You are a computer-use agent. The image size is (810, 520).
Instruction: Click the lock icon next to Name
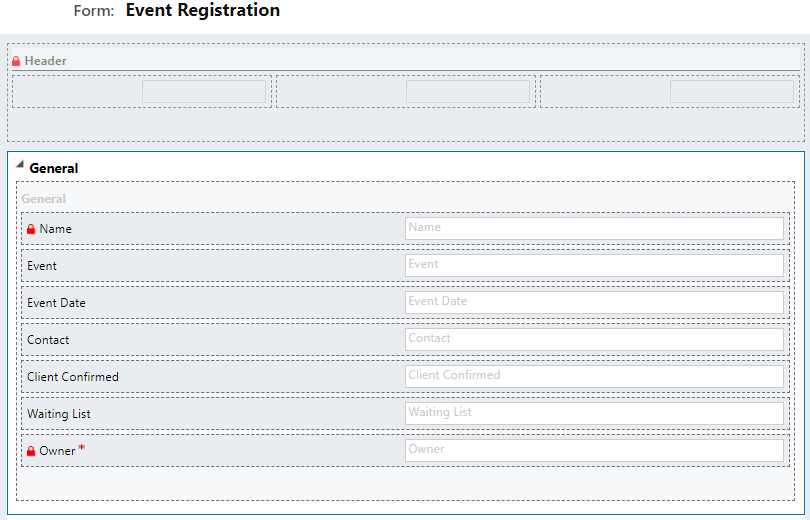(31, 229)
